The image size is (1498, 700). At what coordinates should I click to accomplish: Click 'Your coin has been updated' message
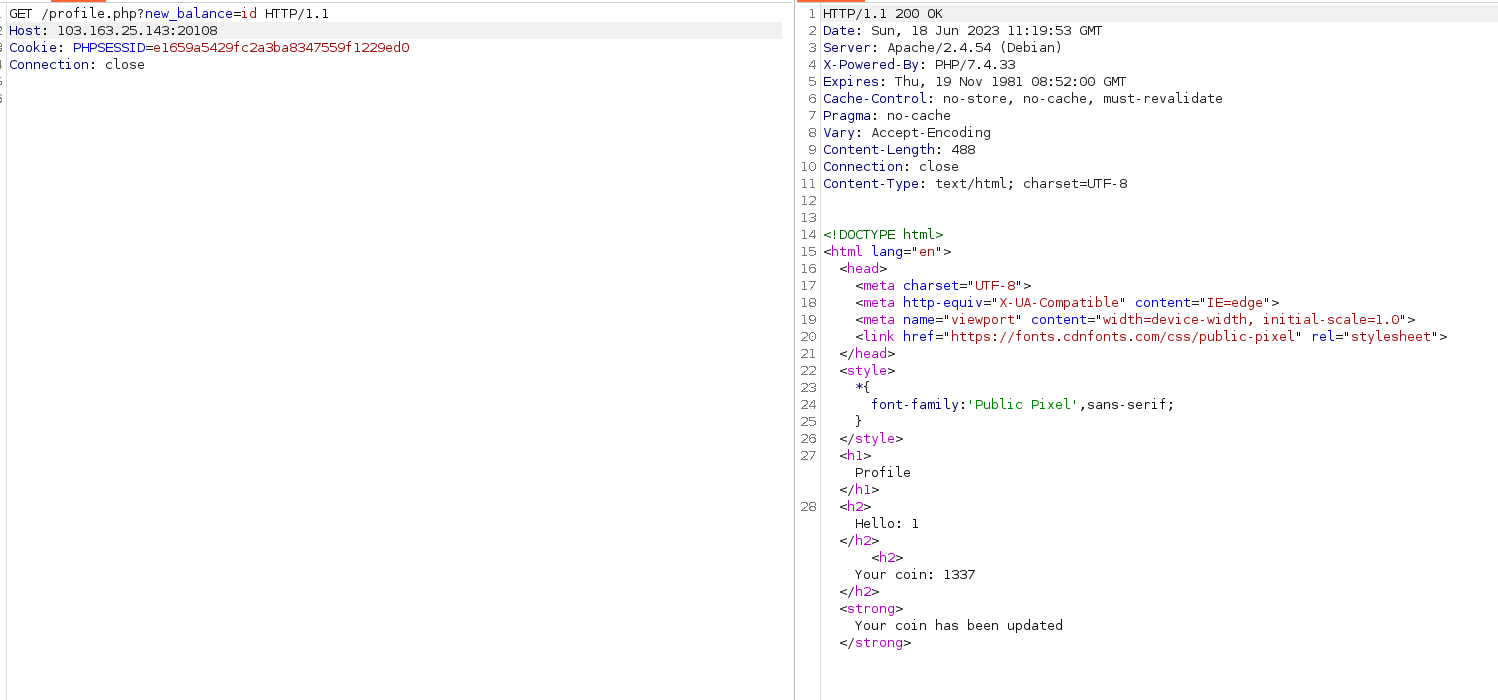tap(958, 626)
